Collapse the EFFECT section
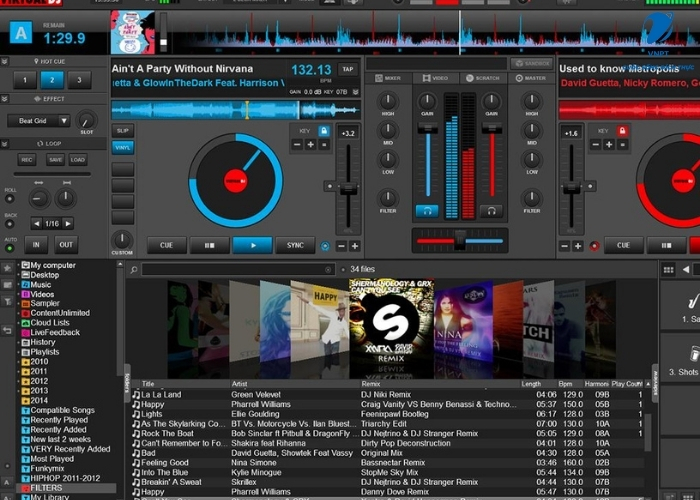The width and height of the screenshot is (700, 500). (4, 99)
